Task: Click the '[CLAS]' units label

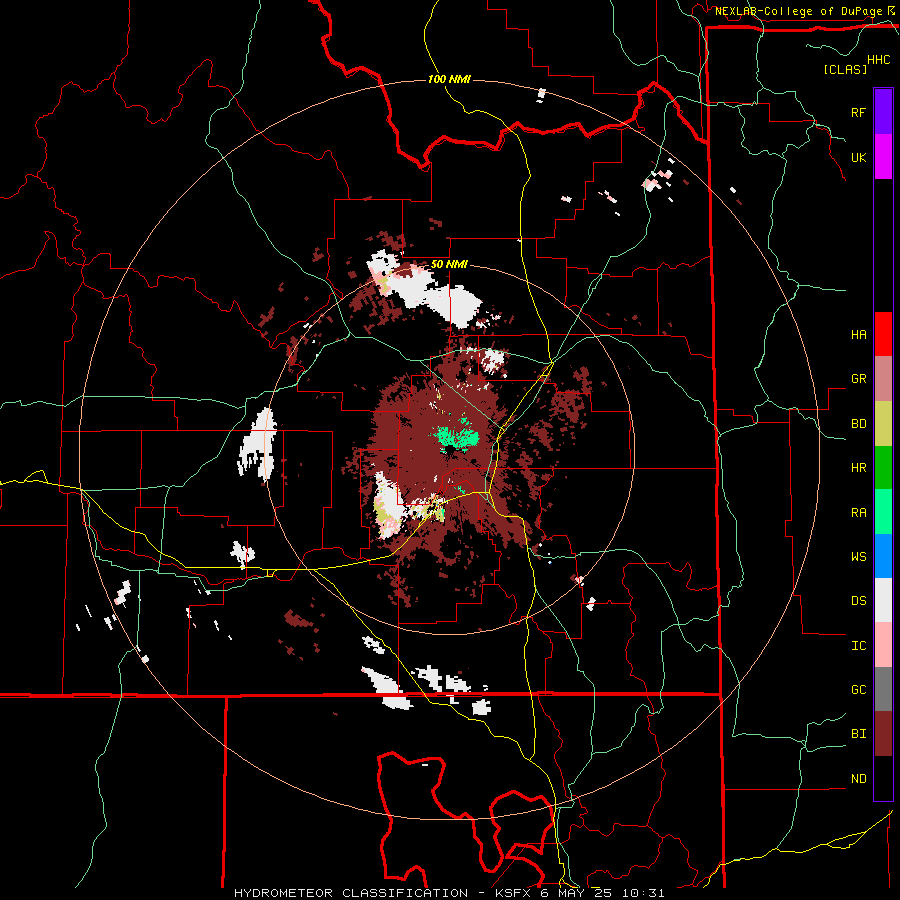Action: point(845,69)
